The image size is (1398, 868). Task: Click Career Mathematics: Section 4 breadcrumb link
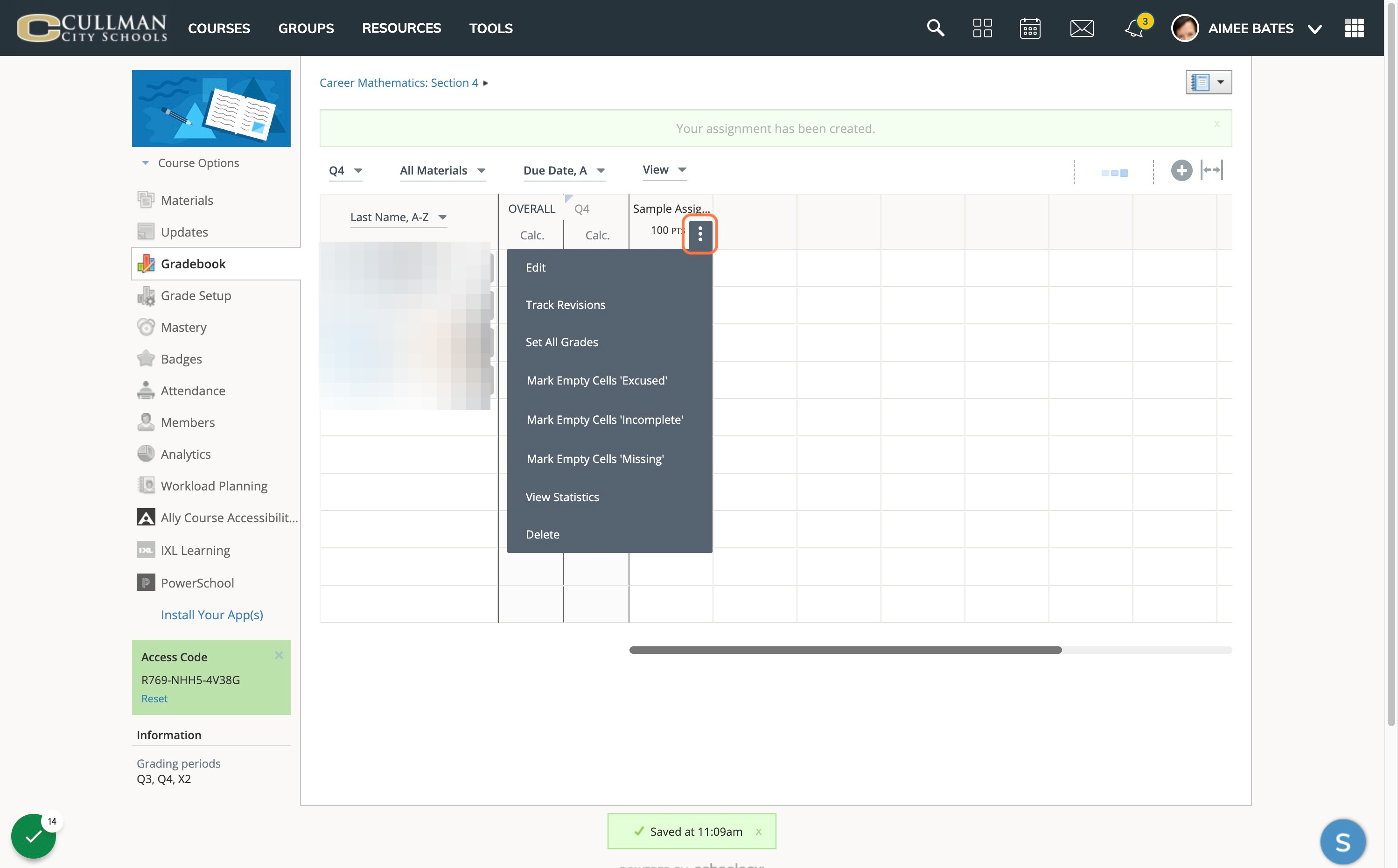pos(398,83)
